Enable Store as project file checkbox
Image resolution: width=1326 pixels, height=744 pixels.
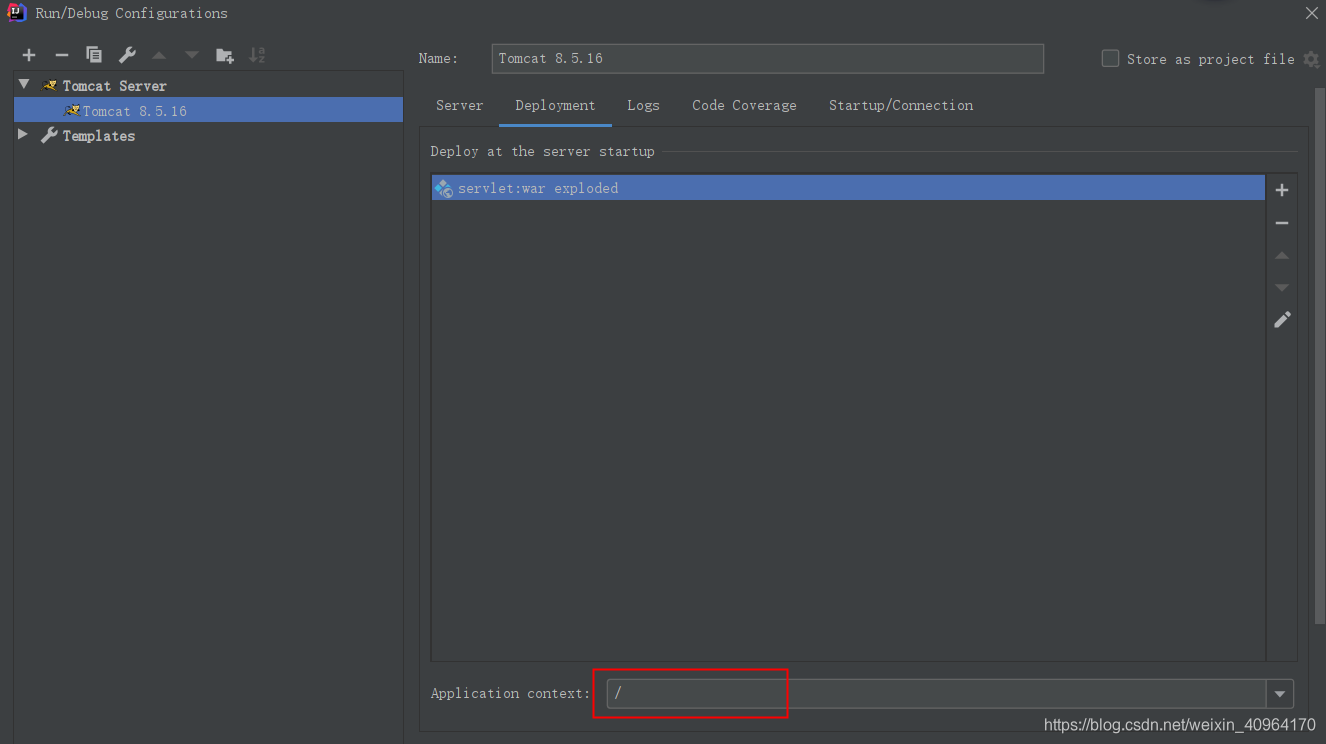click(x=1110, y=59)
